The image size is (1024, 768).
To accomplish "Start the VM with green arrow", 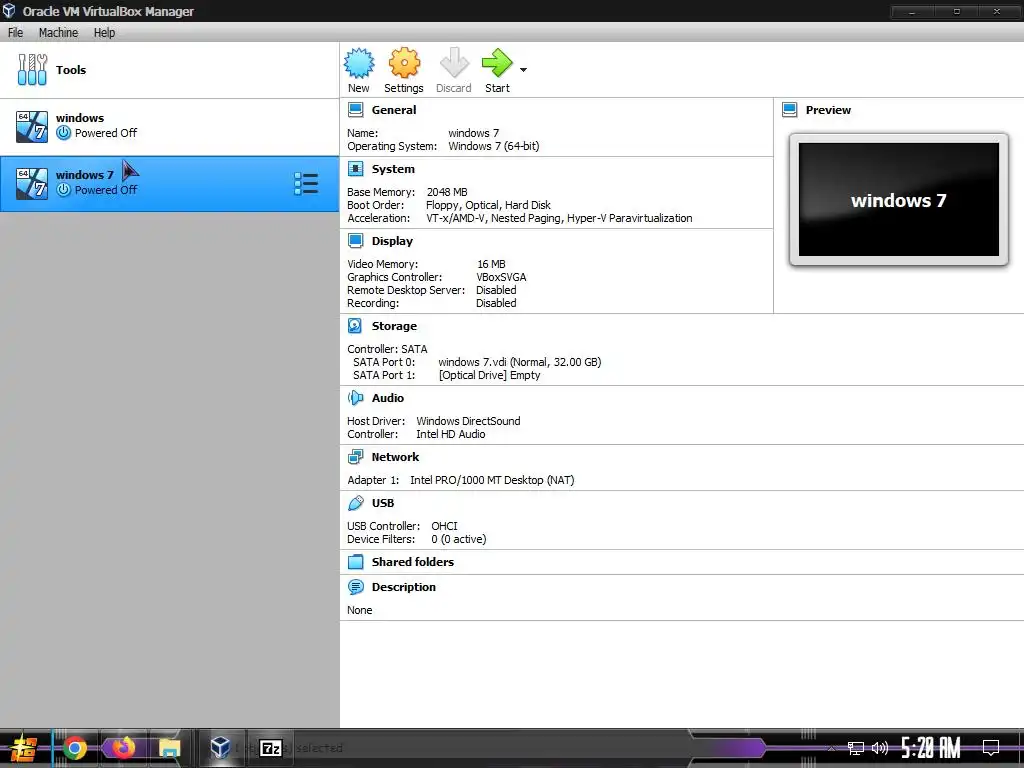I will [498, 63].
